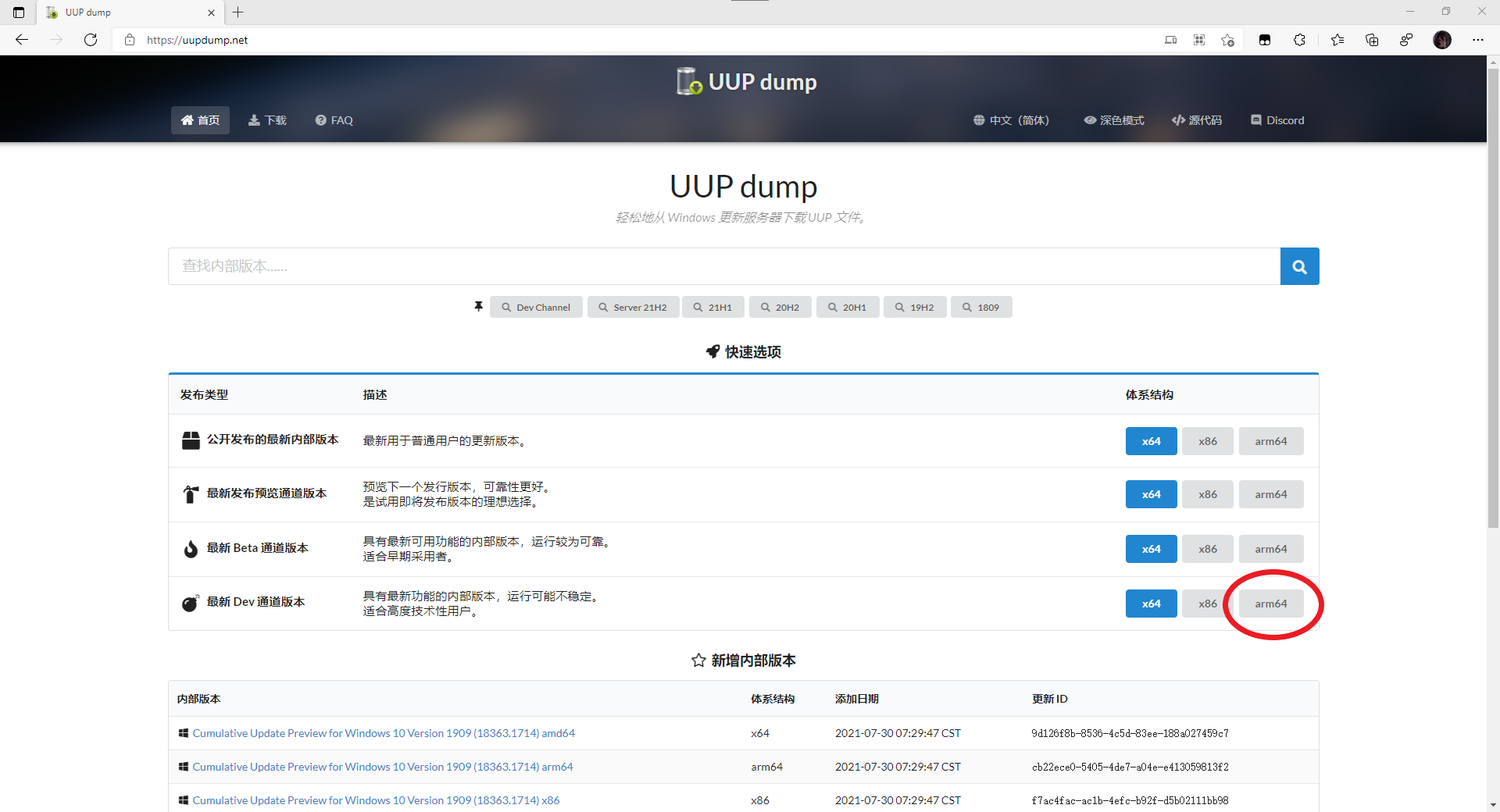Open the 1909 (18363.1714) x86 update link
Screen dimensions: 1500x812
pos(376,800)
